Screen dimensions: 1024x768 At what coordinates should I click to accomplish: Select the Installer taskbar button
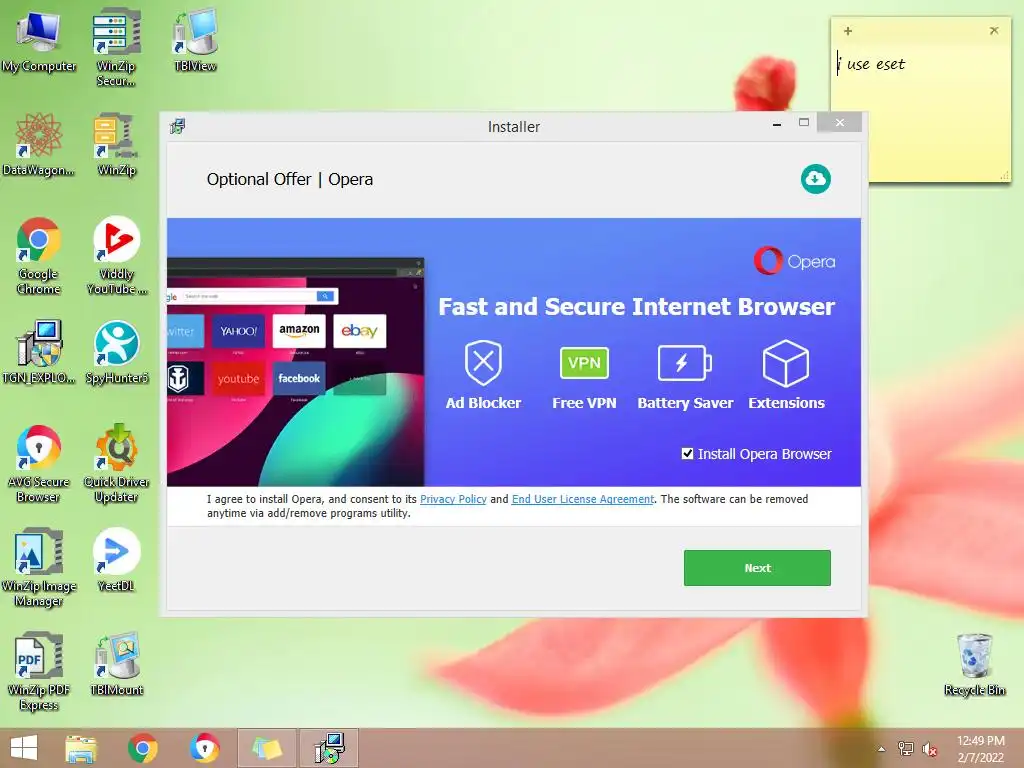tap(329, 748)
